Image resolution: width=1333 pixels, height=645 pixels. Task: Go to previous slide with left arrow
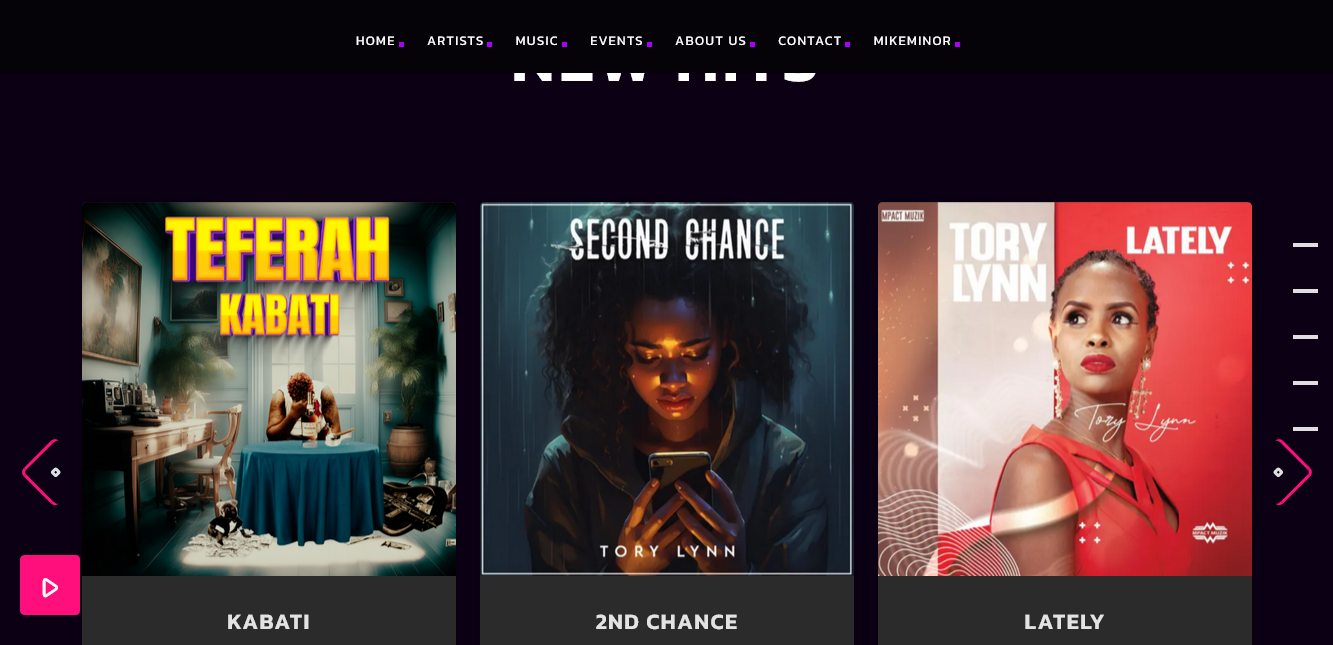click(x=41, y=472)
